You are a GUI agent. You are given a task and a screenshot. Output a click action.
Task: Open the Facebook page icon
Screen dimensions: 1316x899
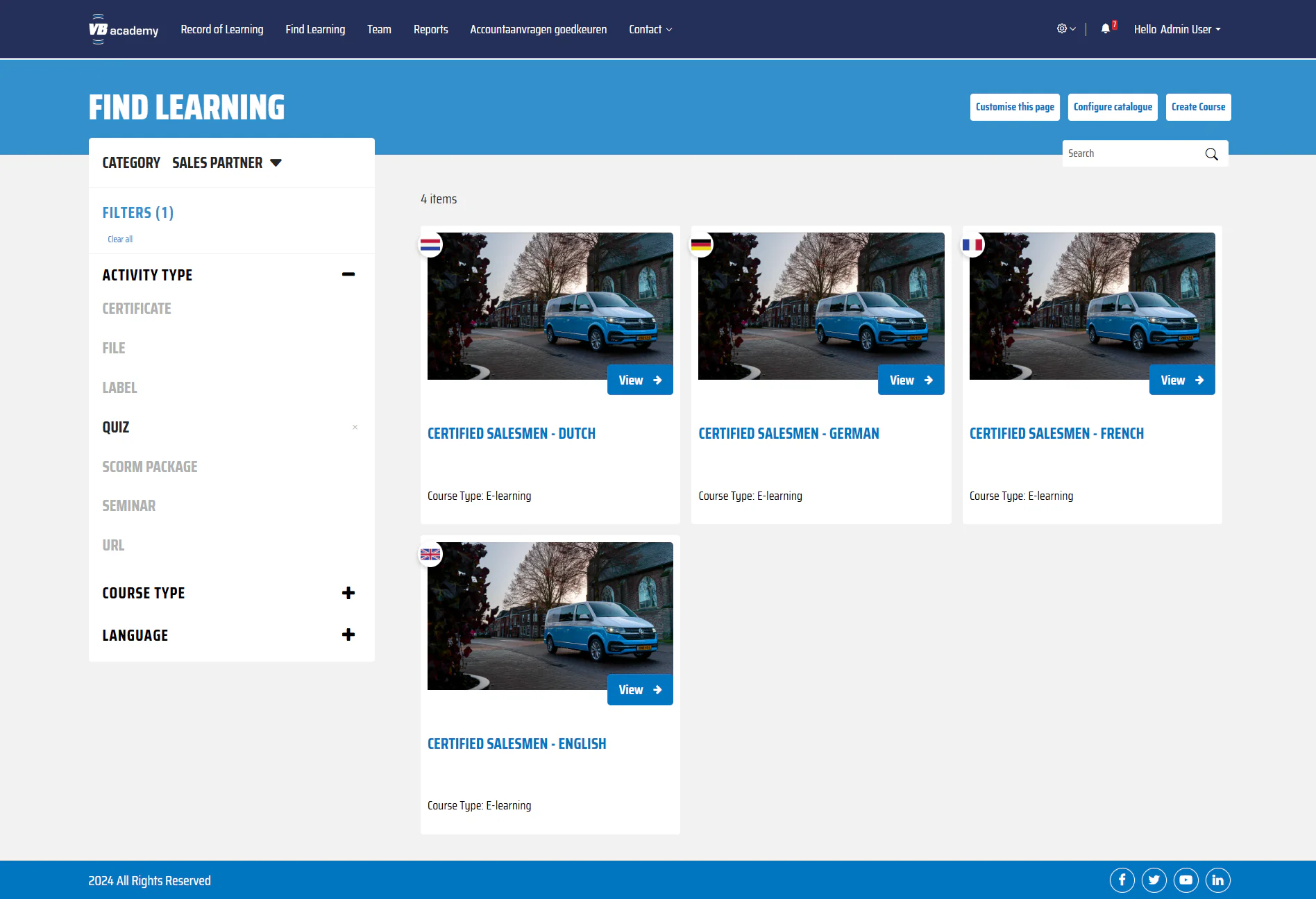point(1122,880)
